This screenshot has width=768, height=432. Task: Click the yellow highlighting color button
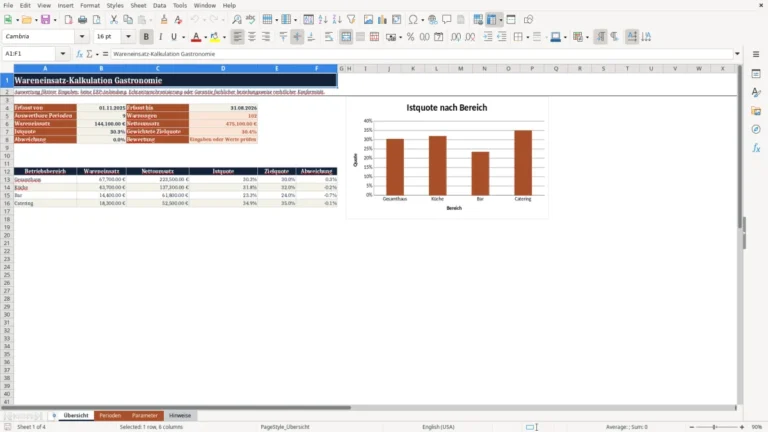(215, 37)
